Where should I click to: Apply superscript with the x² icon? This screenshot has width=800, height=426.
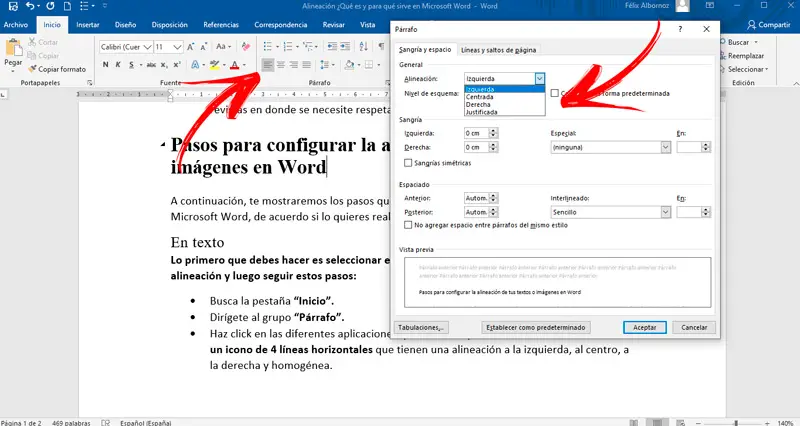click(x=177, y=65)
